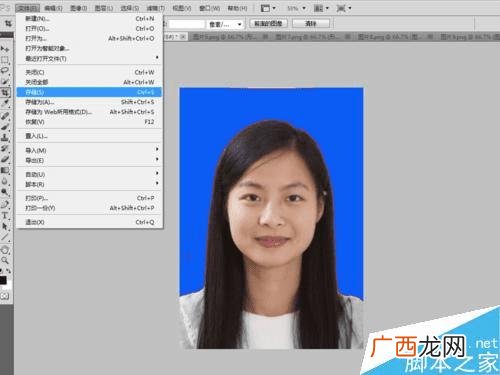The width and height of the screenshot is (500, 375).
Task: Choose 关闭全部 menu entry
Action: [x=89, y=82]
